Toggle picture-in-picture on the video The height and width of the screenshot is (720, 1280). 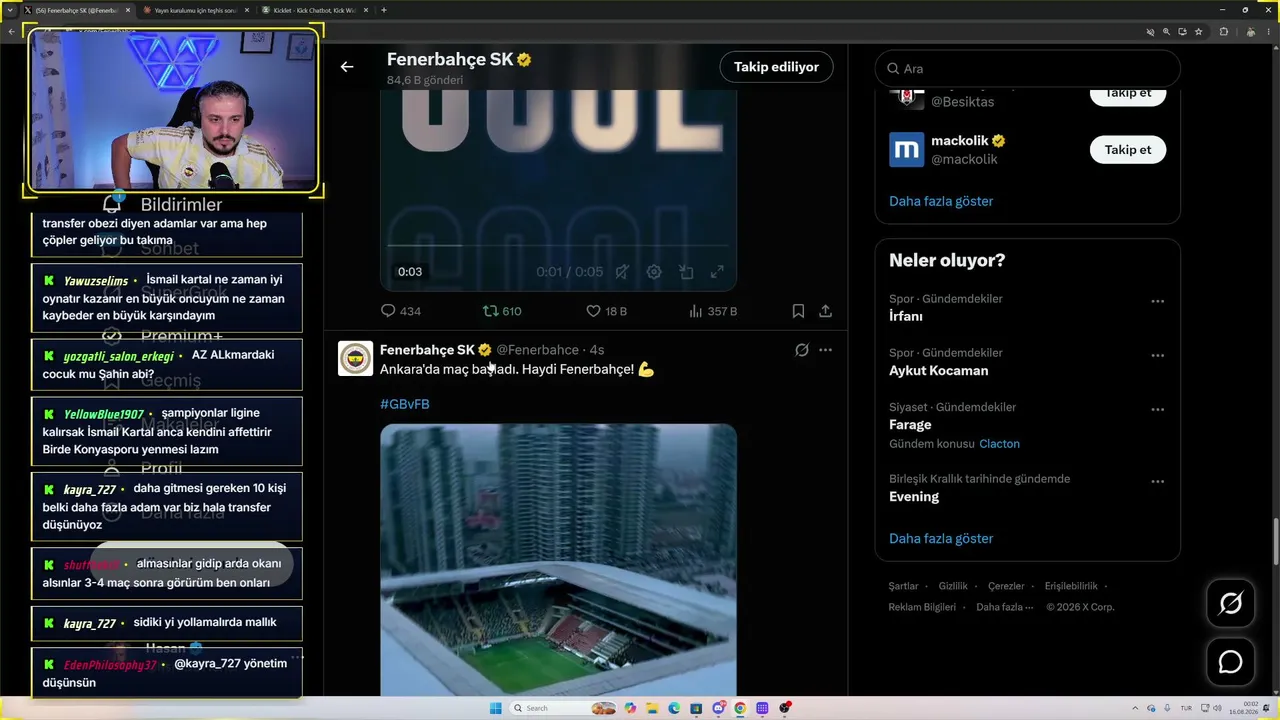(x=686, y=272)
